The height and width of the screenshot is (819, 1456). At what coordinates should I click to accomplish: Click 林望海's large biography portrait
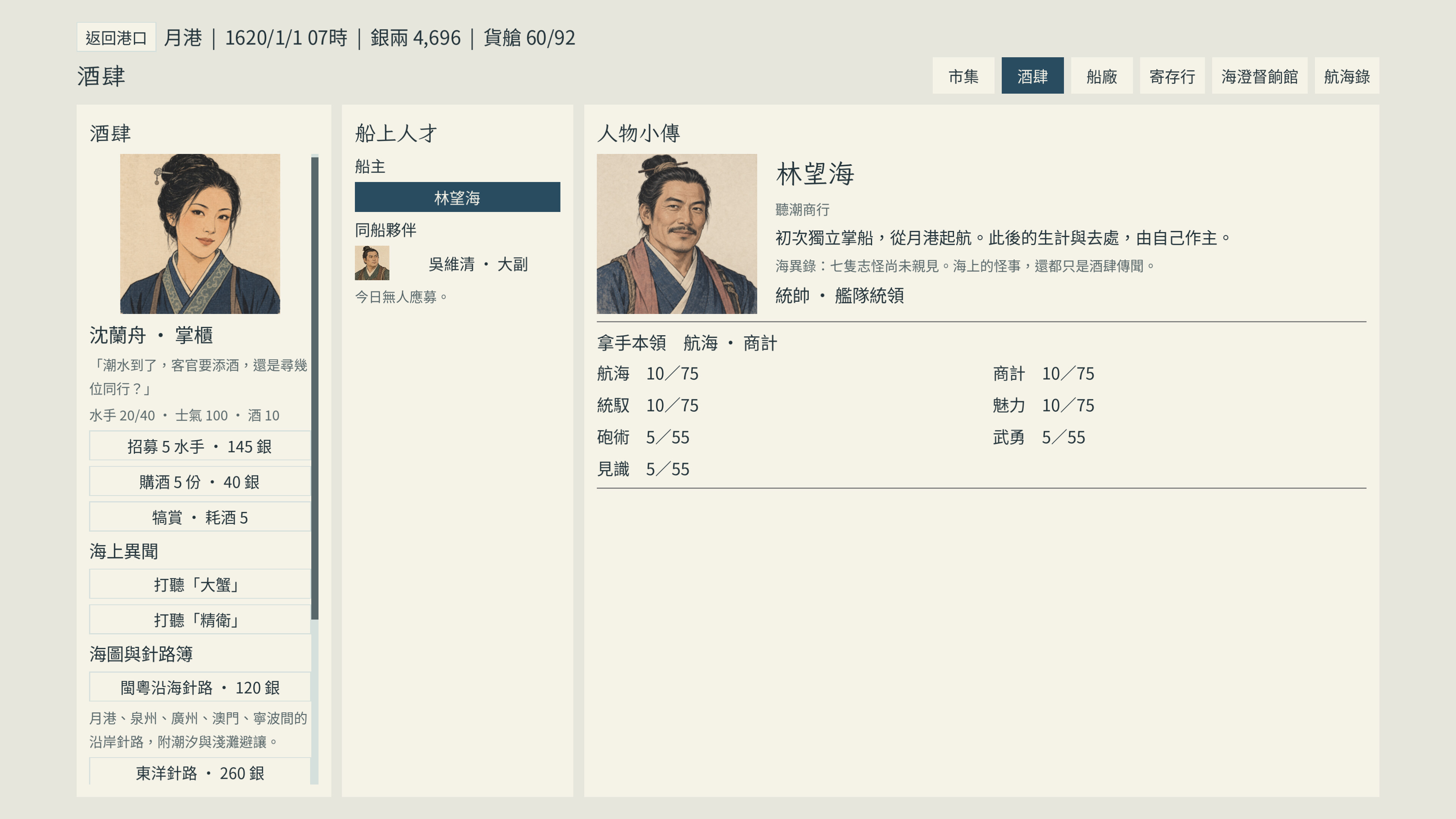(x=676, y=234)
